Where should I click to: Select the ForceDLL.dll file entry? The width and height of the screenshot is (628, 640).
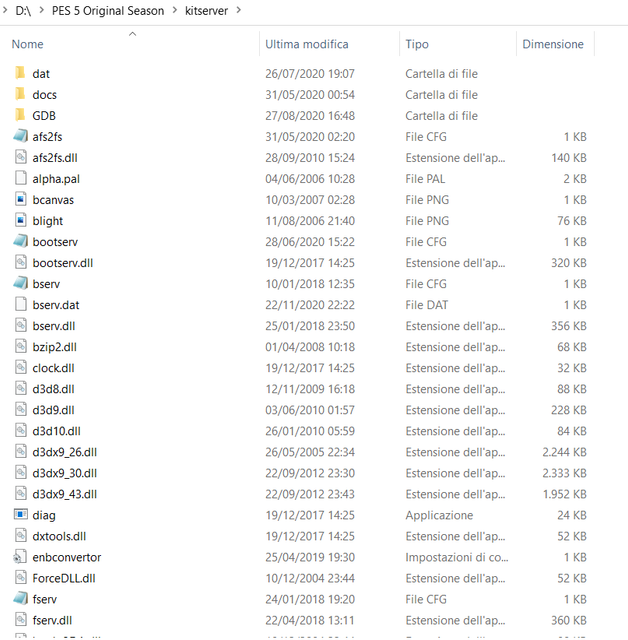pyautogui.click(x=64, y=578)
